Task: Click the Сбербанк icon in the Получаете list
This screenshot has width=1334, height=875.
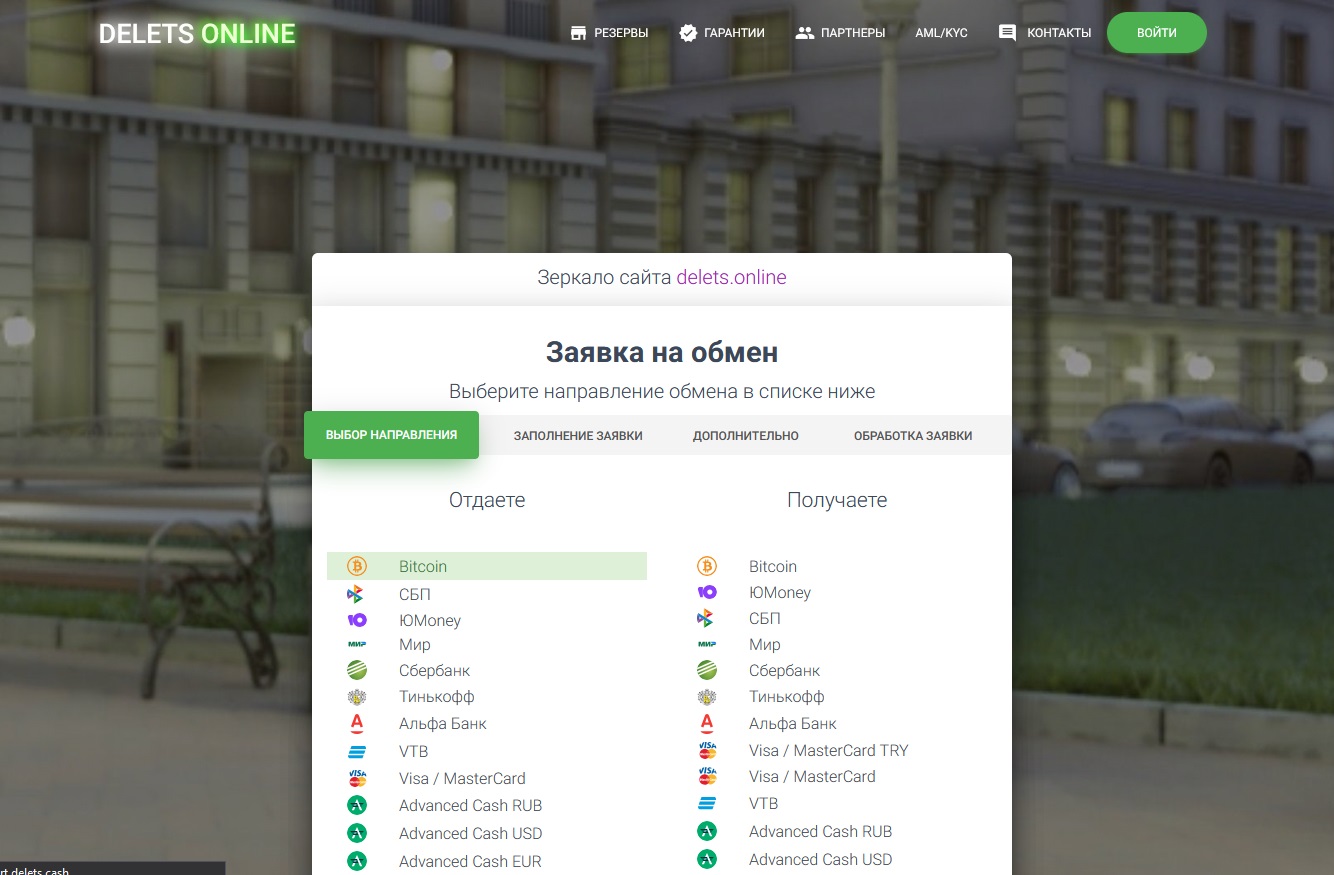Action: click(x=707, y=671)
